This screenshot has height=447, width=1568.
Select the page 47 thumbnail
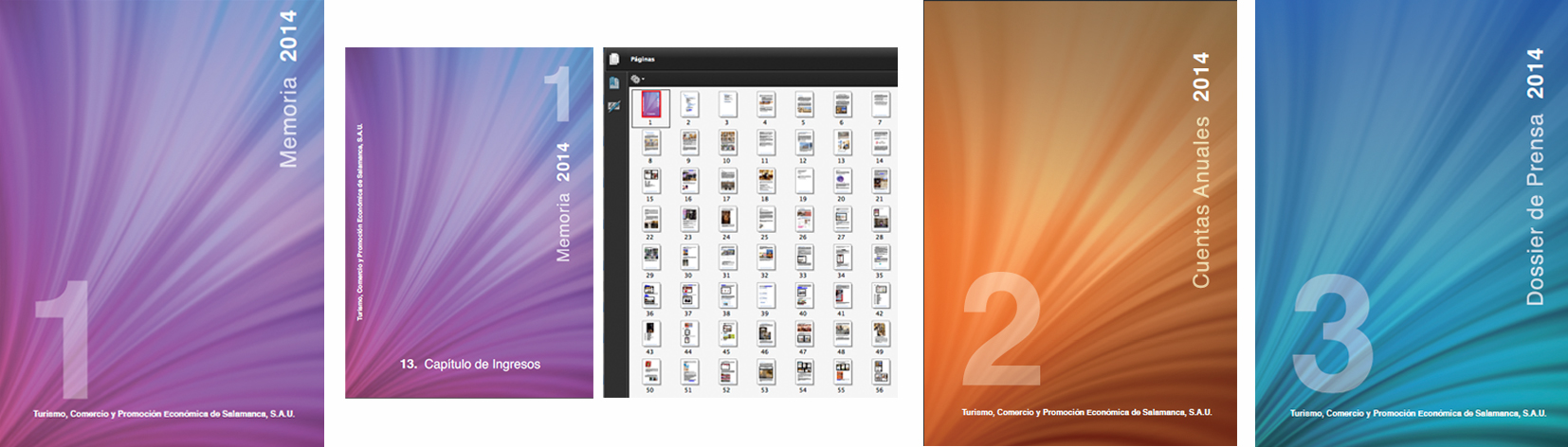pos(804,332)
